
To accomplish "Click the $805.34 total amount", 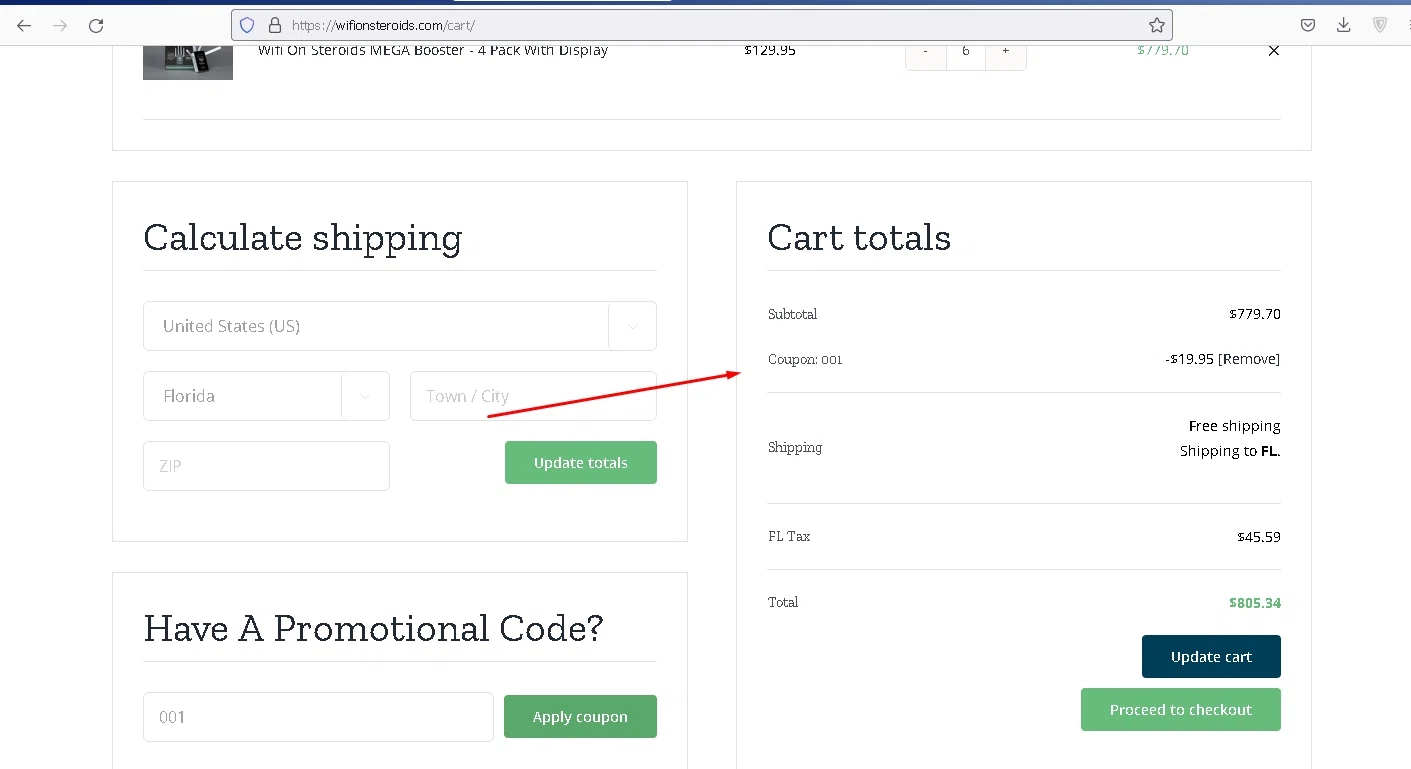I will click(x=1255, y=603).
